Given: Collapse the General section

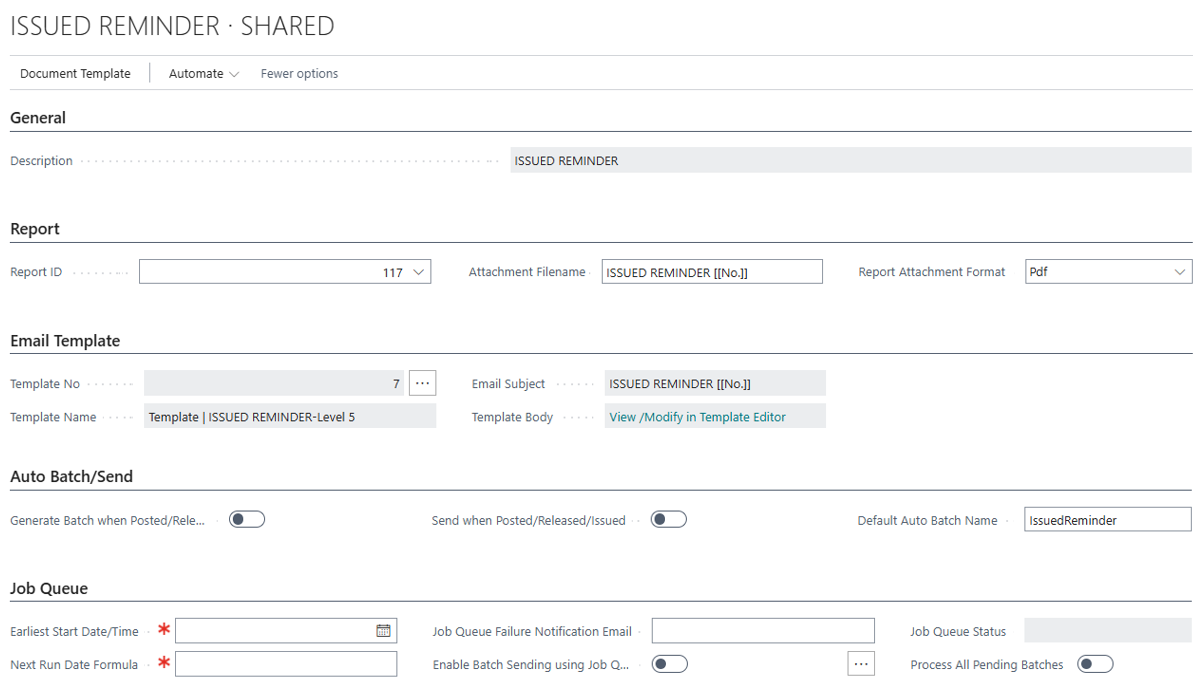Looking at the screenshot, I should point(37,117).
